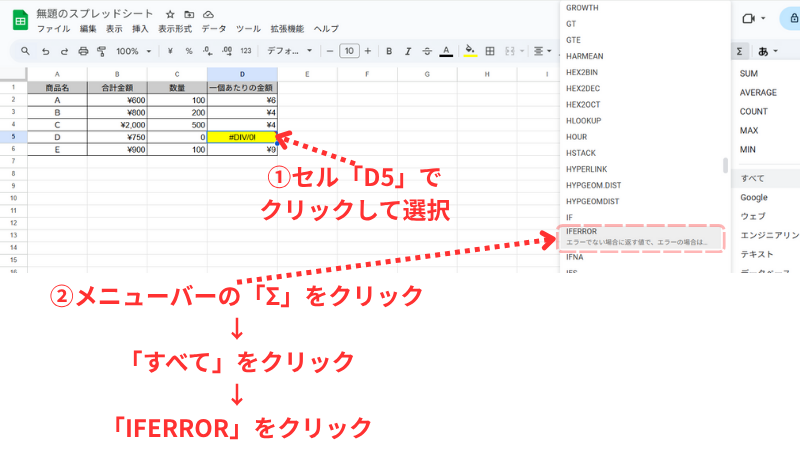Open the fill color picker
Viewport: 800px width, 450px height.
coord(470,51)
